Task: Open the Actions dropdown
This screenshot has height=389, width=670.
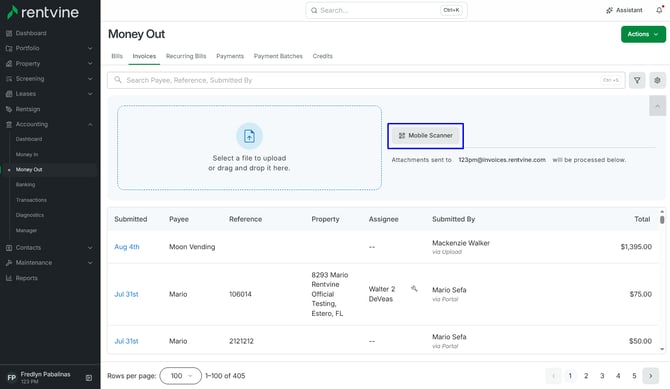Action: (643, 34)
